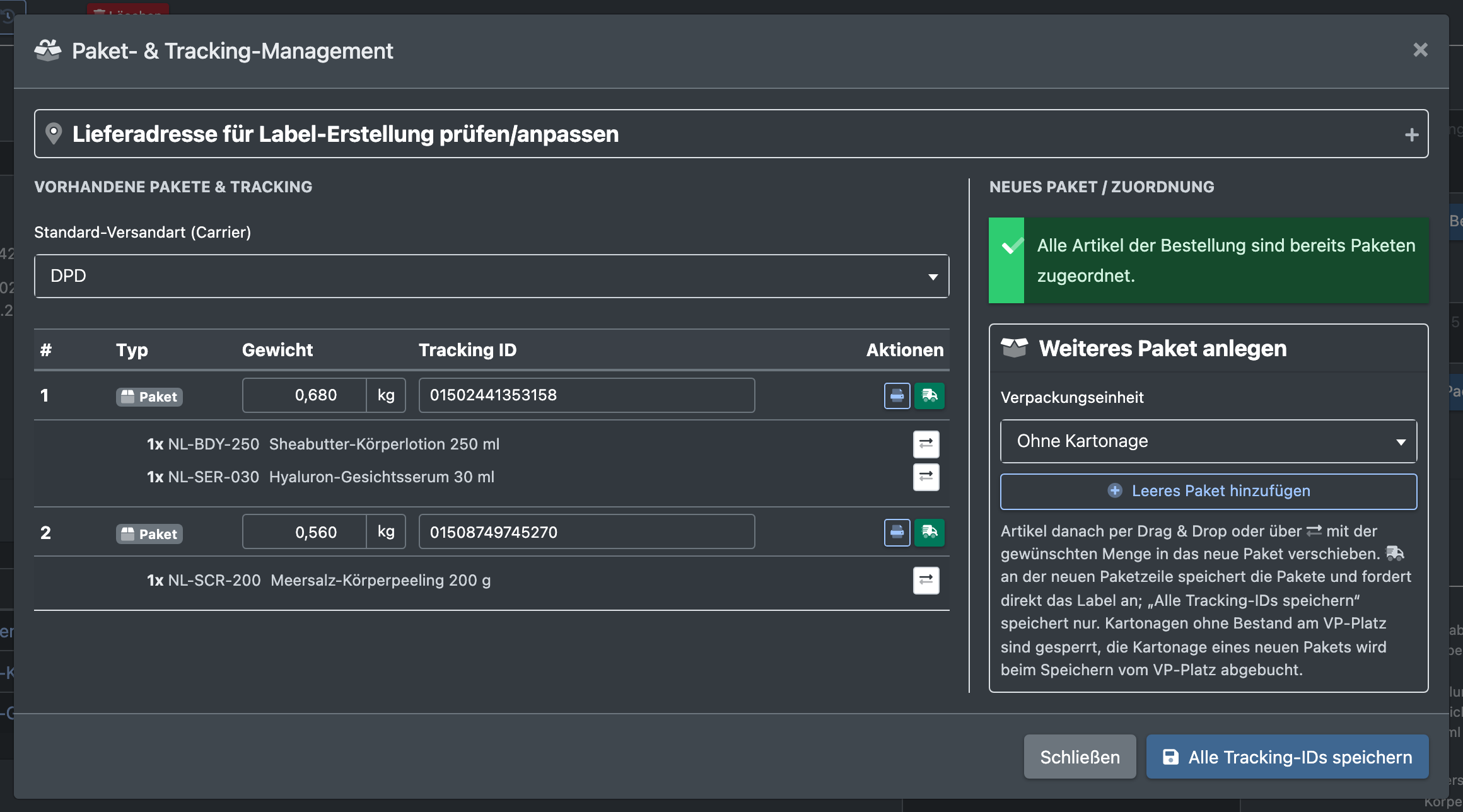Click the Aktionen column header

905,350
